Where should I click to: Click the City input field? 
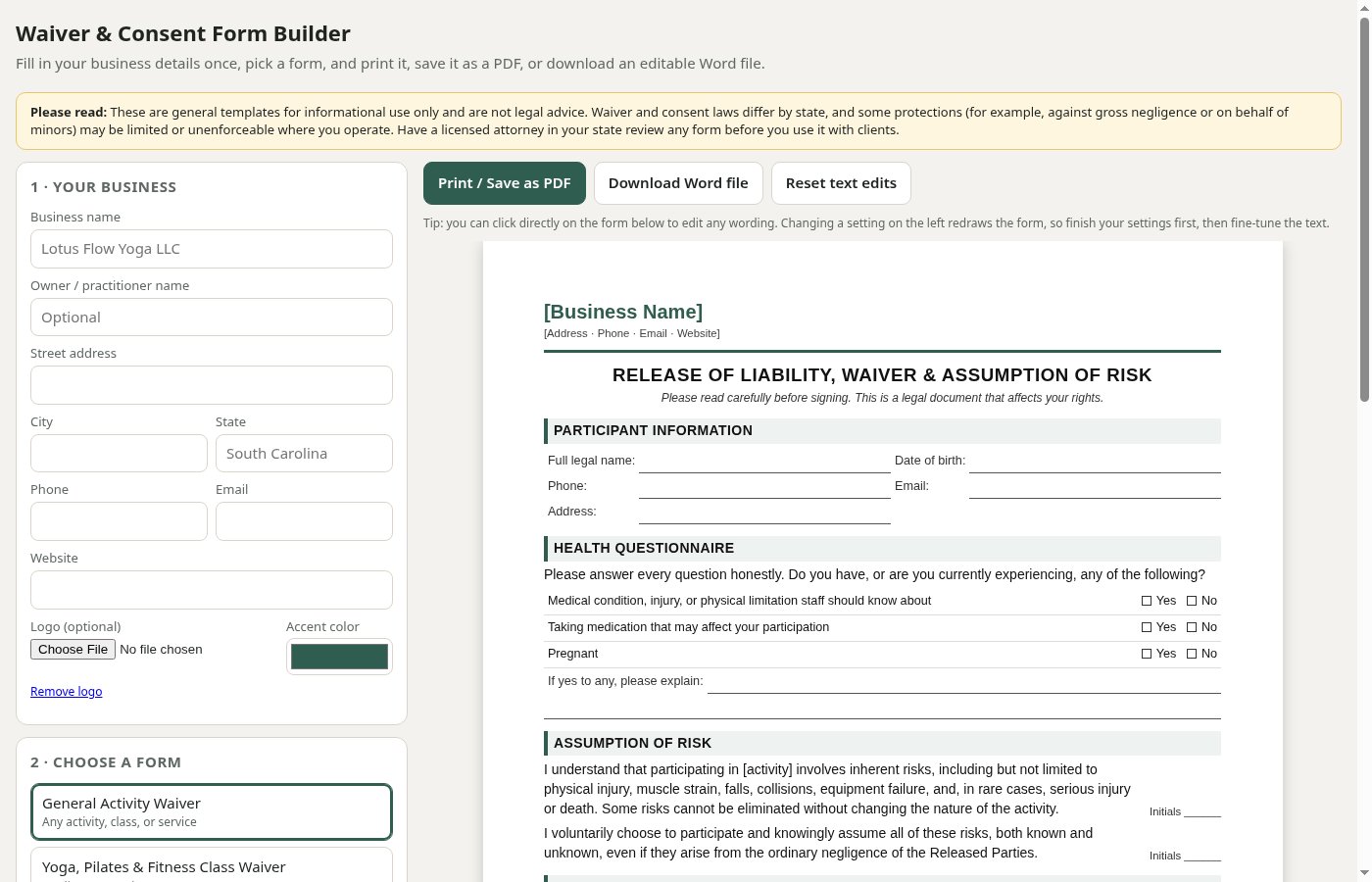[x=119, y=454]
